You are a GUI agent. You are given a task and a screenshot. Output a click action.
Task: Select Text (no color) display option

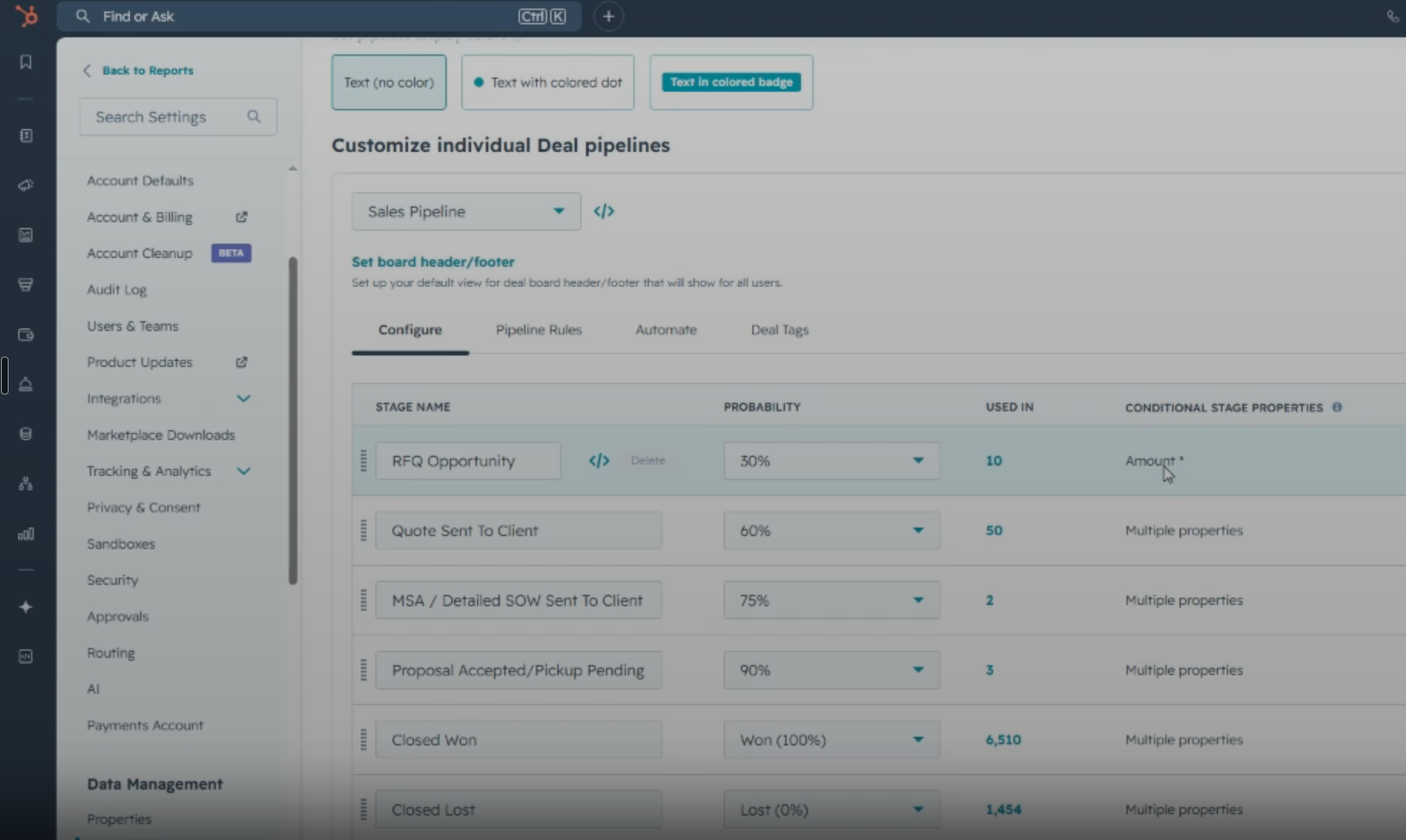click(389, 82)
